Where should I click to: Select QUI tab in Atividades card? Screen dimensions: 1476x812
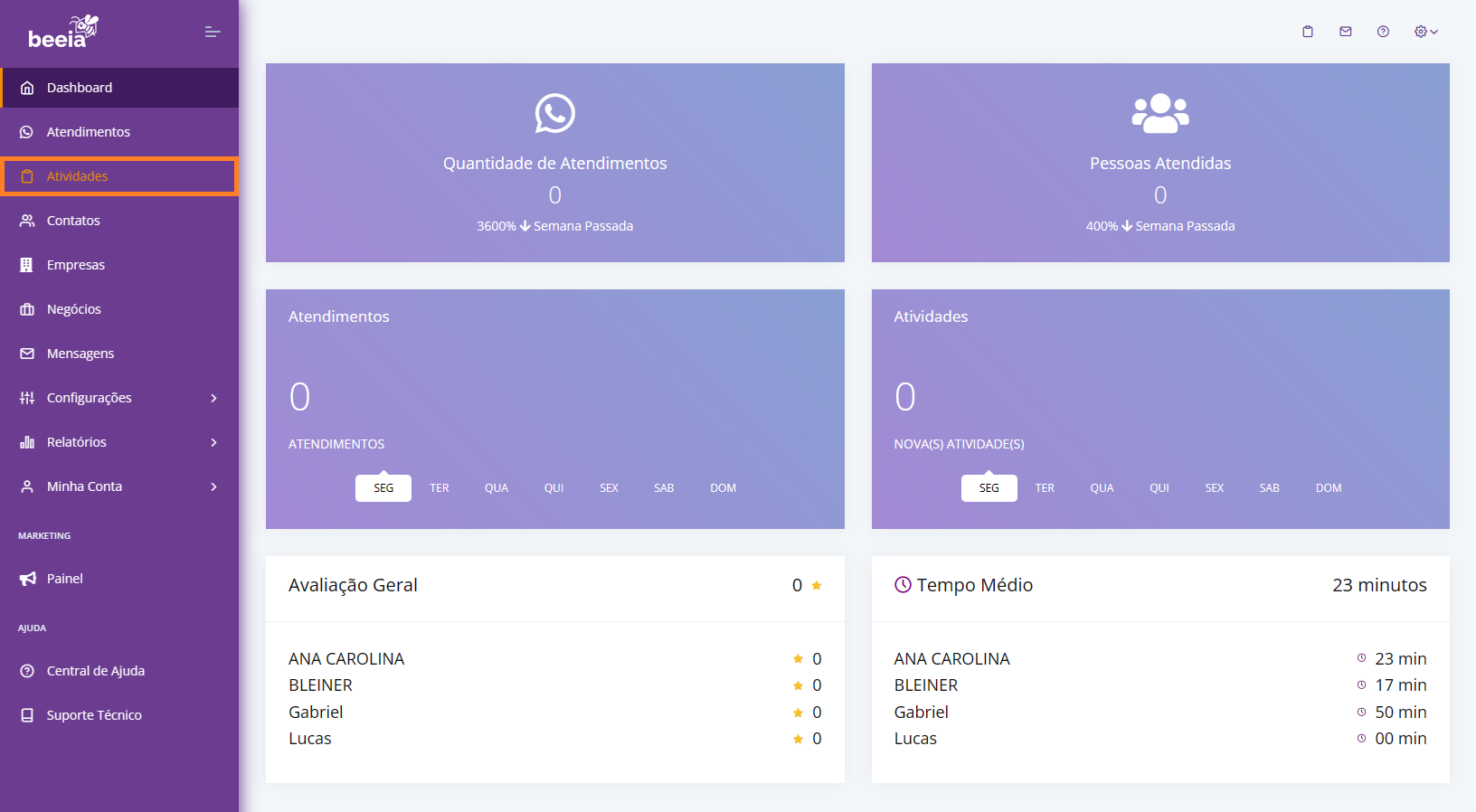[x=1159, y=488]
